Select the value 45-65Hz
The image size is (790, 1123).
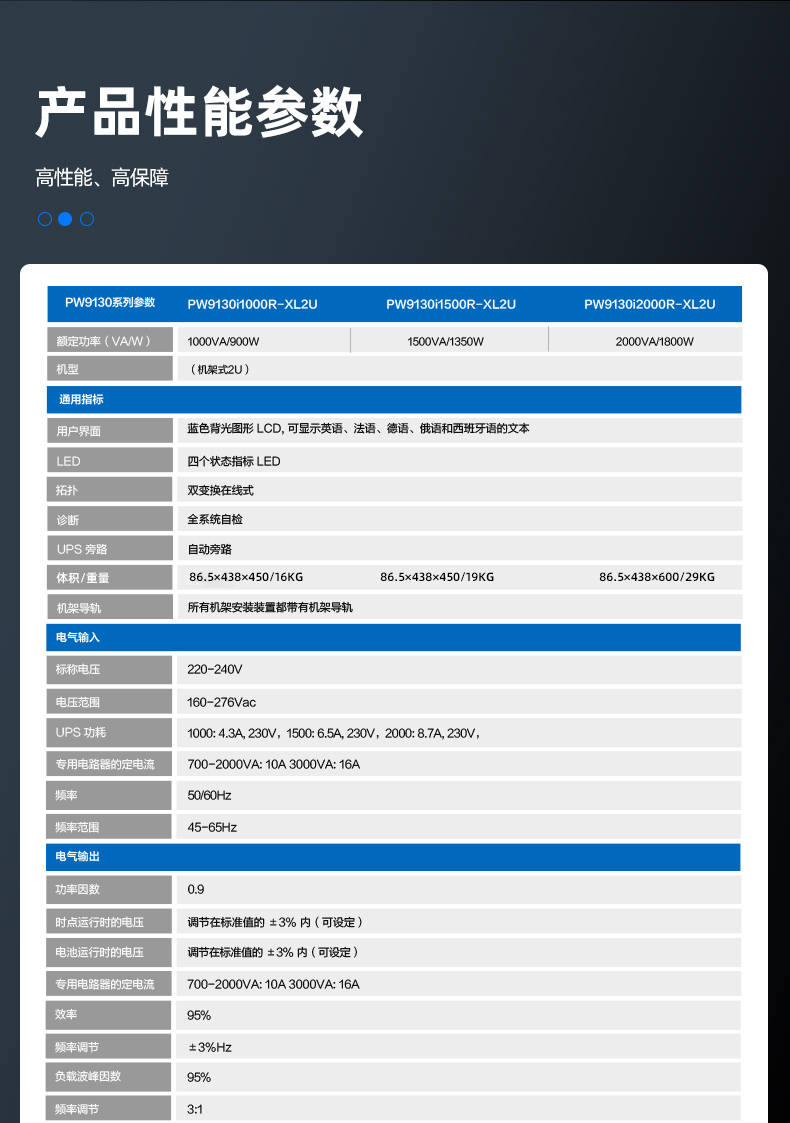pos(212,827)
